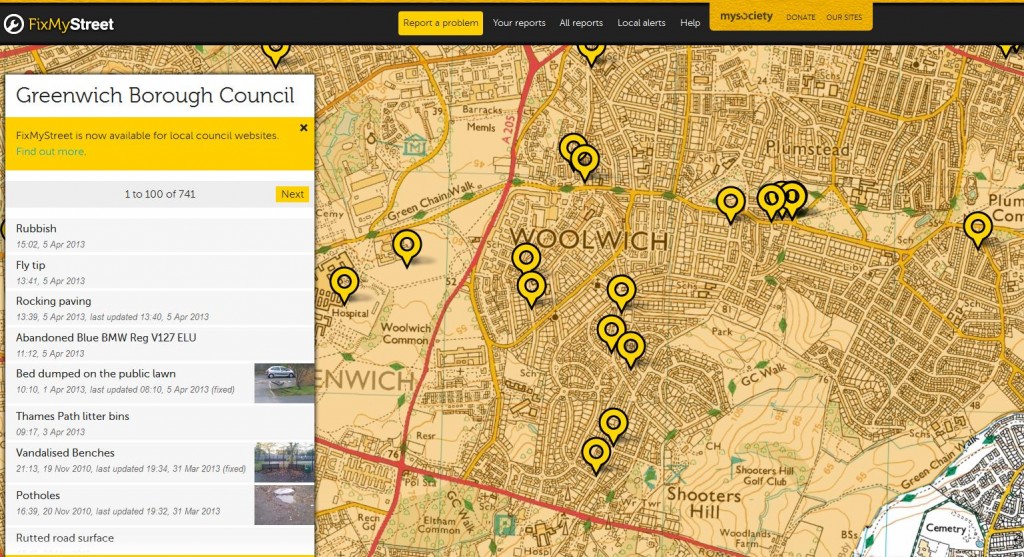Click the DONATE link
This screenshot has width=1024, height=557.
801,18
